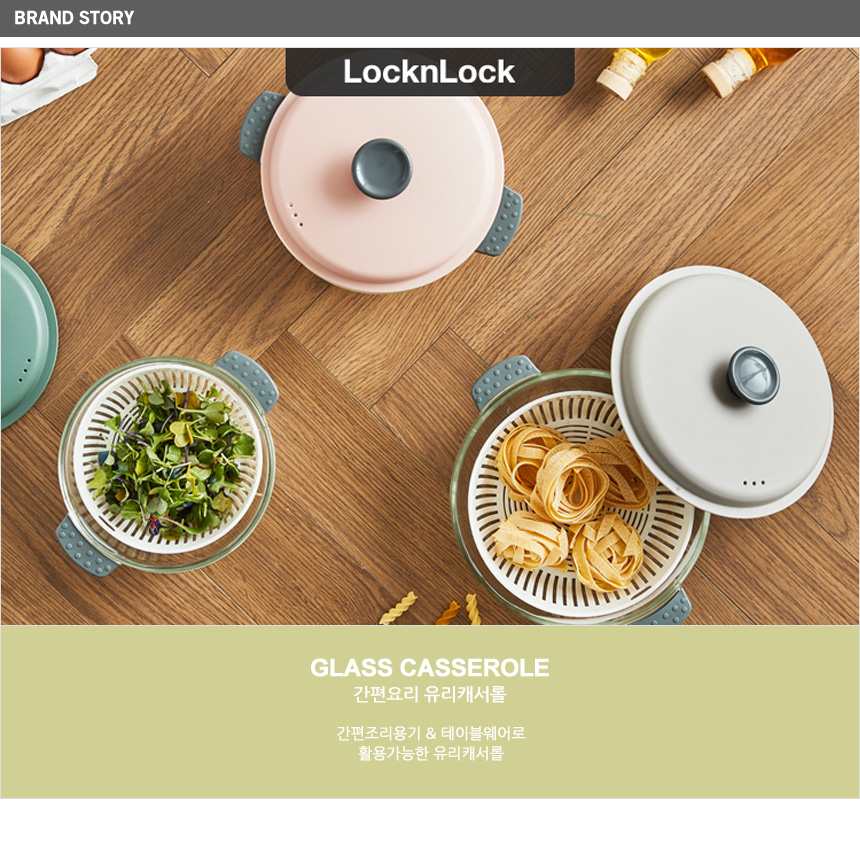Screen dimensions: 860x850
Task: Click the knob on the beige lid
Action: (754, 373)
